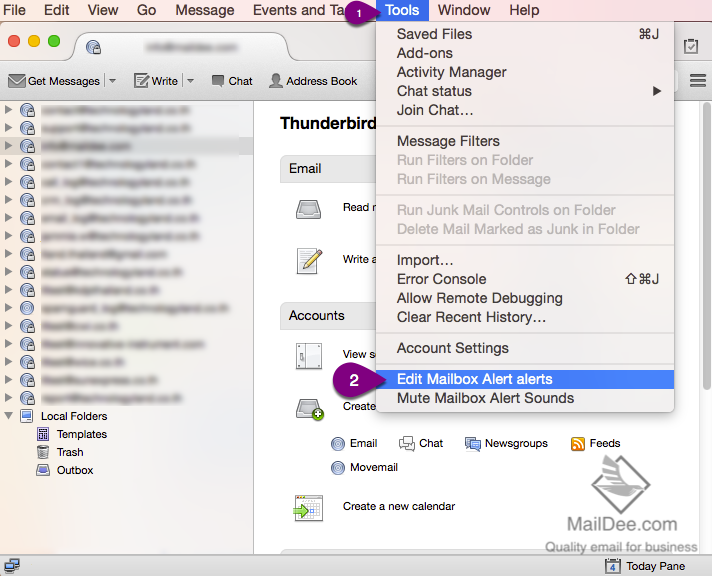Click the vertical scrollbar of account page
This screenshot has width=712, height=576.
coord(707,245)
